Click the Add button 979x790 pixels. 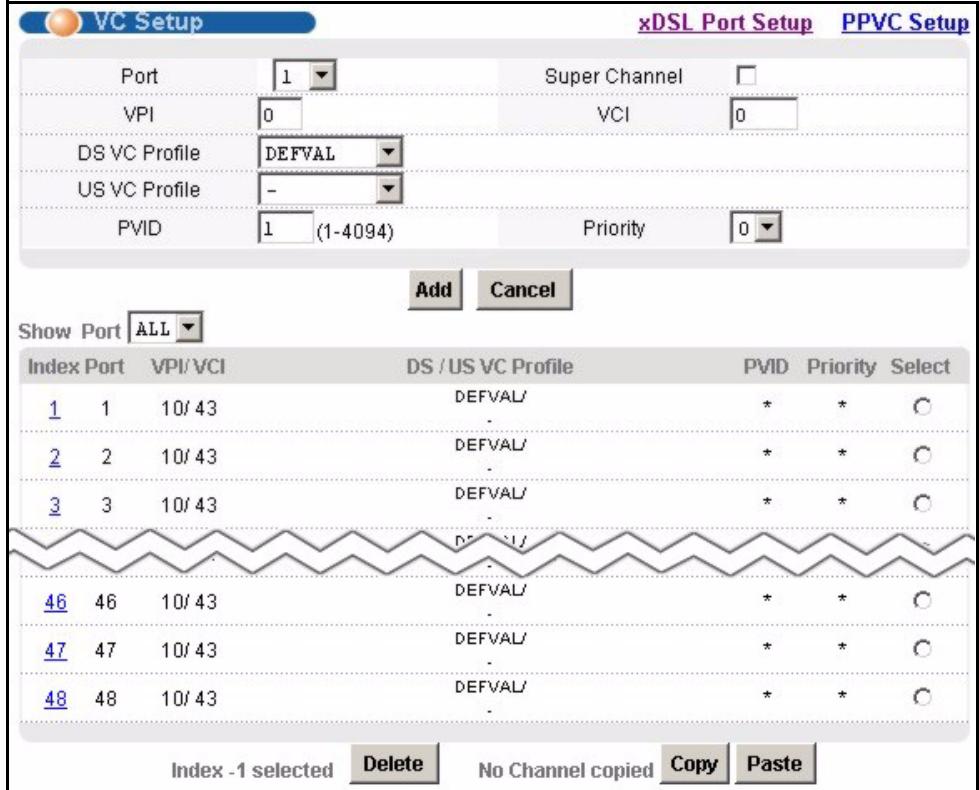(434, 290)
